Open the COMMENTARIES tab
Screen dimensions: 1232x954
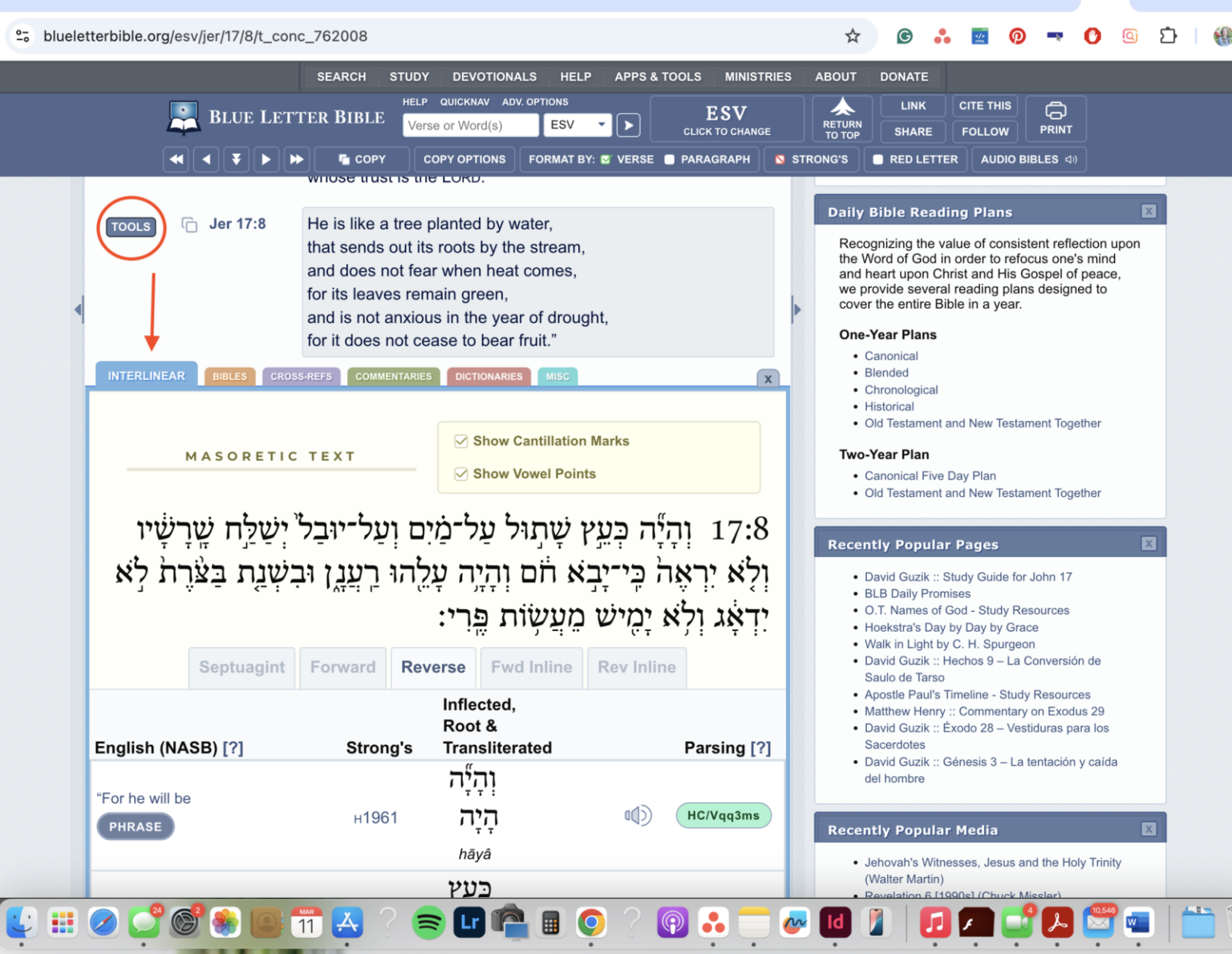pyautogui.click(x=393, y=377)
